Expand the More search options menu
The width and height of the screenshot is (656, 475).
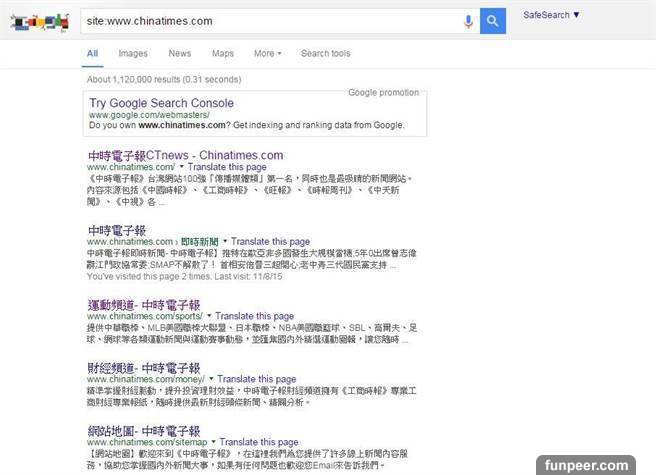[x=267, y=53]
